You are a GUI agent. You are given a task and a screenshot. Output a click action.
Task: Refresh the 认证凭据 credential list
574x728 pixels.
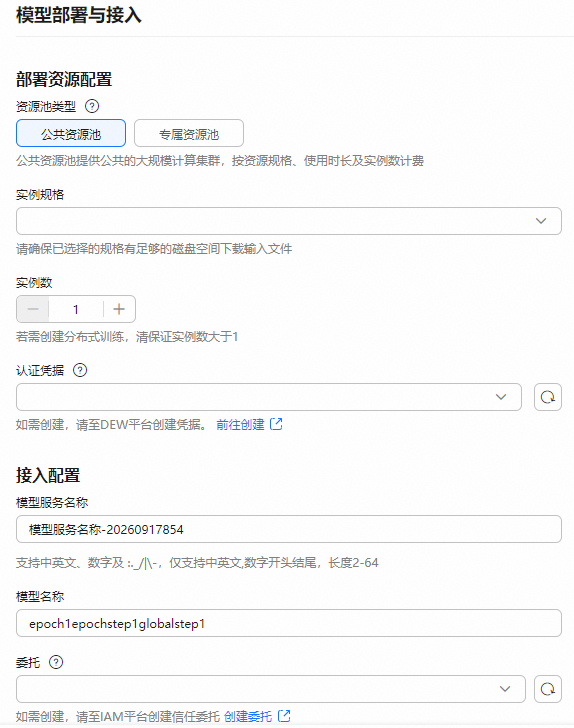point(548,397)
